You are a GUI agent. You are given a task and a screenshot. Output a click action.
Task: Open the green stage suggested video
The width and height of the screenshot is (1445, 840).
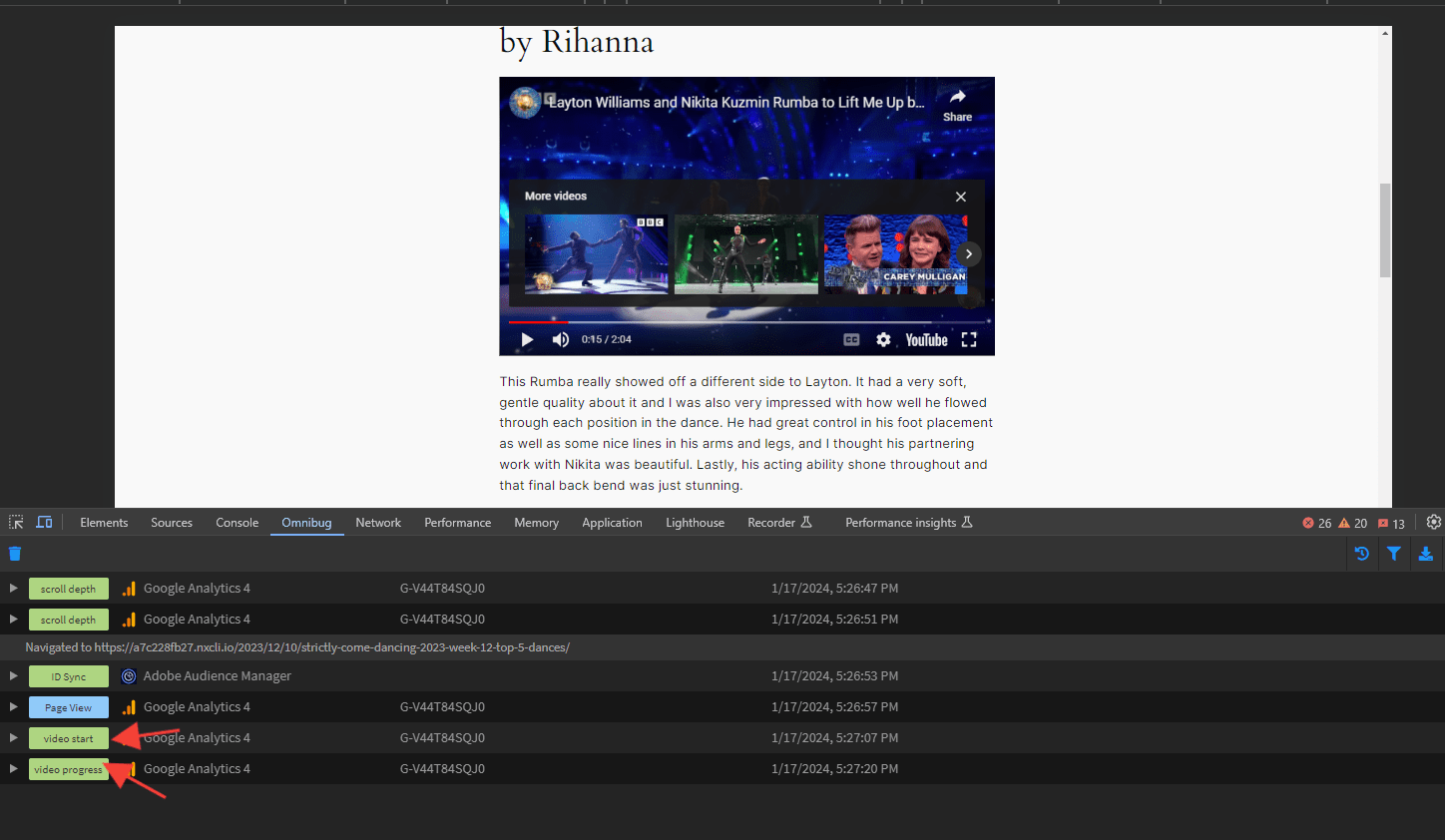pyautogui.click(x=746, y=254)
